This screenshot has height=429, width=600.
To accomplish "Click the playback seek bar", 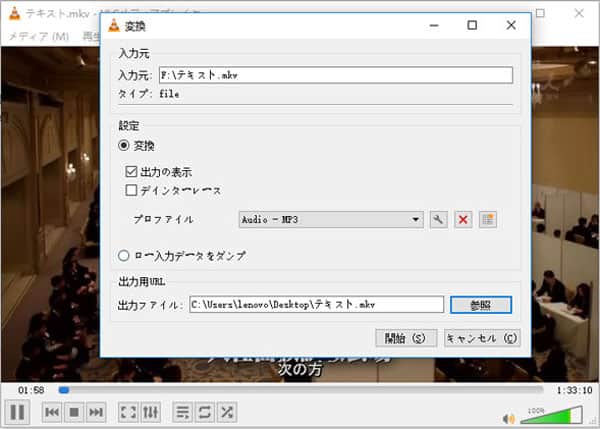I will 301,390.
